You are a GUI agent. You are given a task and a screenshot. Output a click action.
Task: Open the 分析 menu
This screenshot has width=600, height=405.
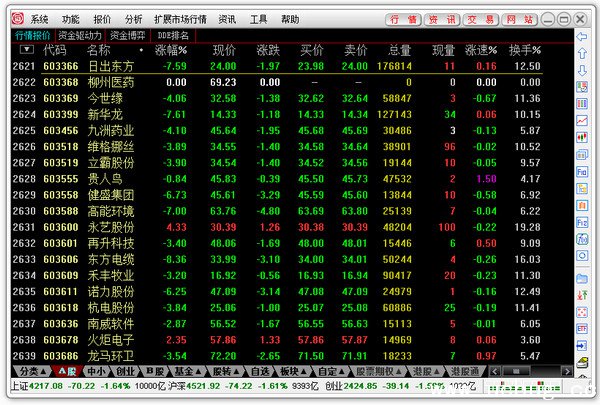tap(133, 19)
